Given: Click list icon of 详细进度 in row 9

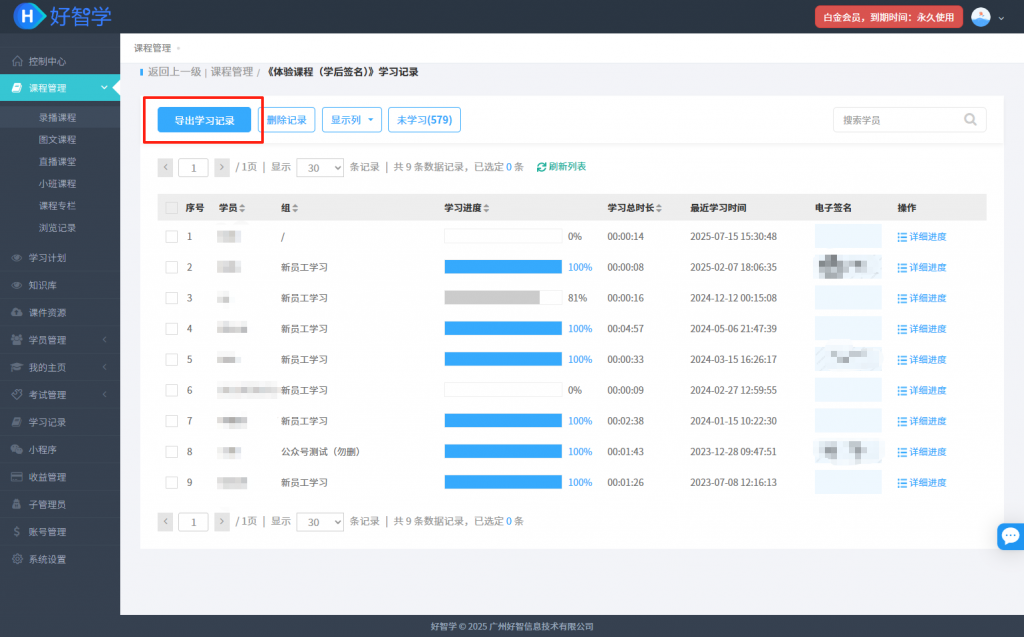Looking at the screenshot, I should coord(902,483).
